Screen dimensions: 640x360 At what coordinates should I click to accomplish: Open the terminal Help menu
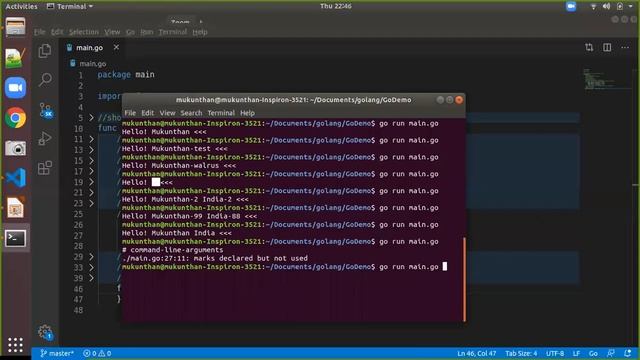click(247, 113)
